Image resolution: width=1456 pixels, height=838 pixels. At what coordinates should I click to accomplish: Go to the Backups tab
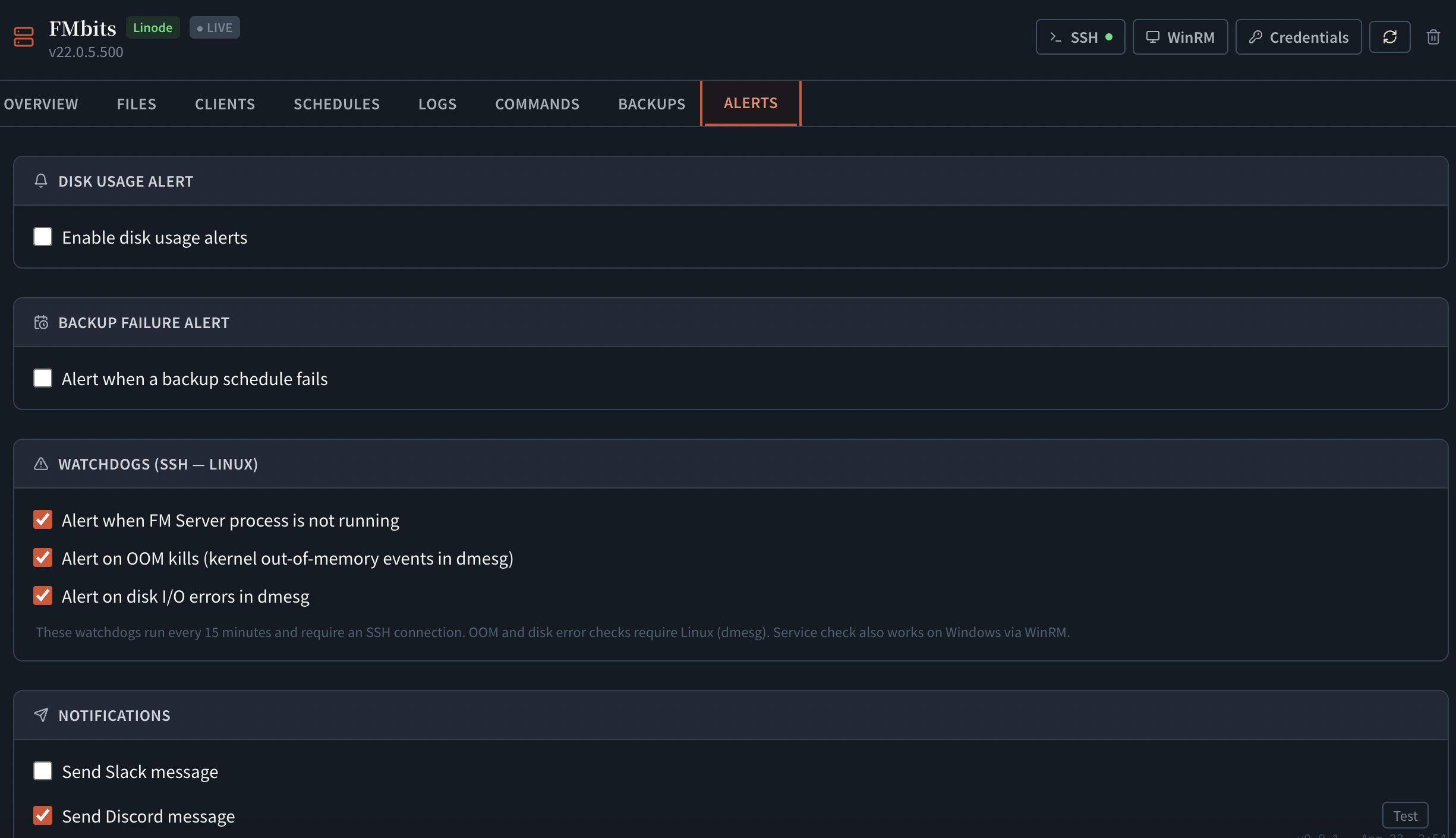point(651,104)
